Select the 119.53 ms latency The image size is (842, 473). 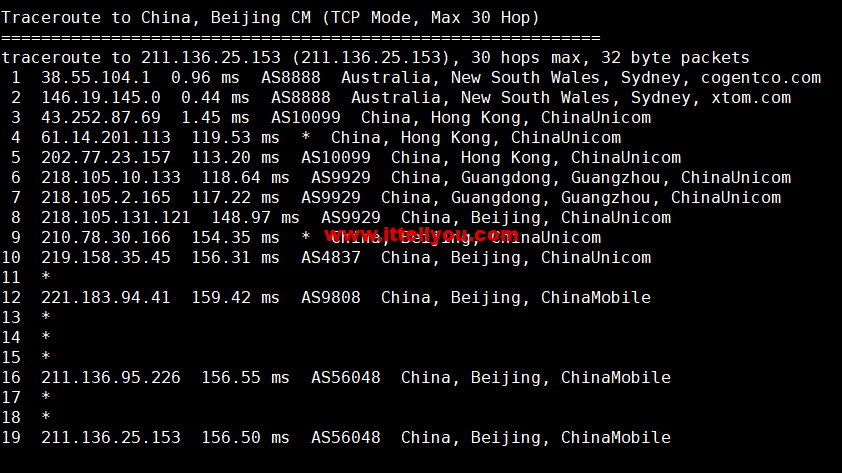coord(235,138)
